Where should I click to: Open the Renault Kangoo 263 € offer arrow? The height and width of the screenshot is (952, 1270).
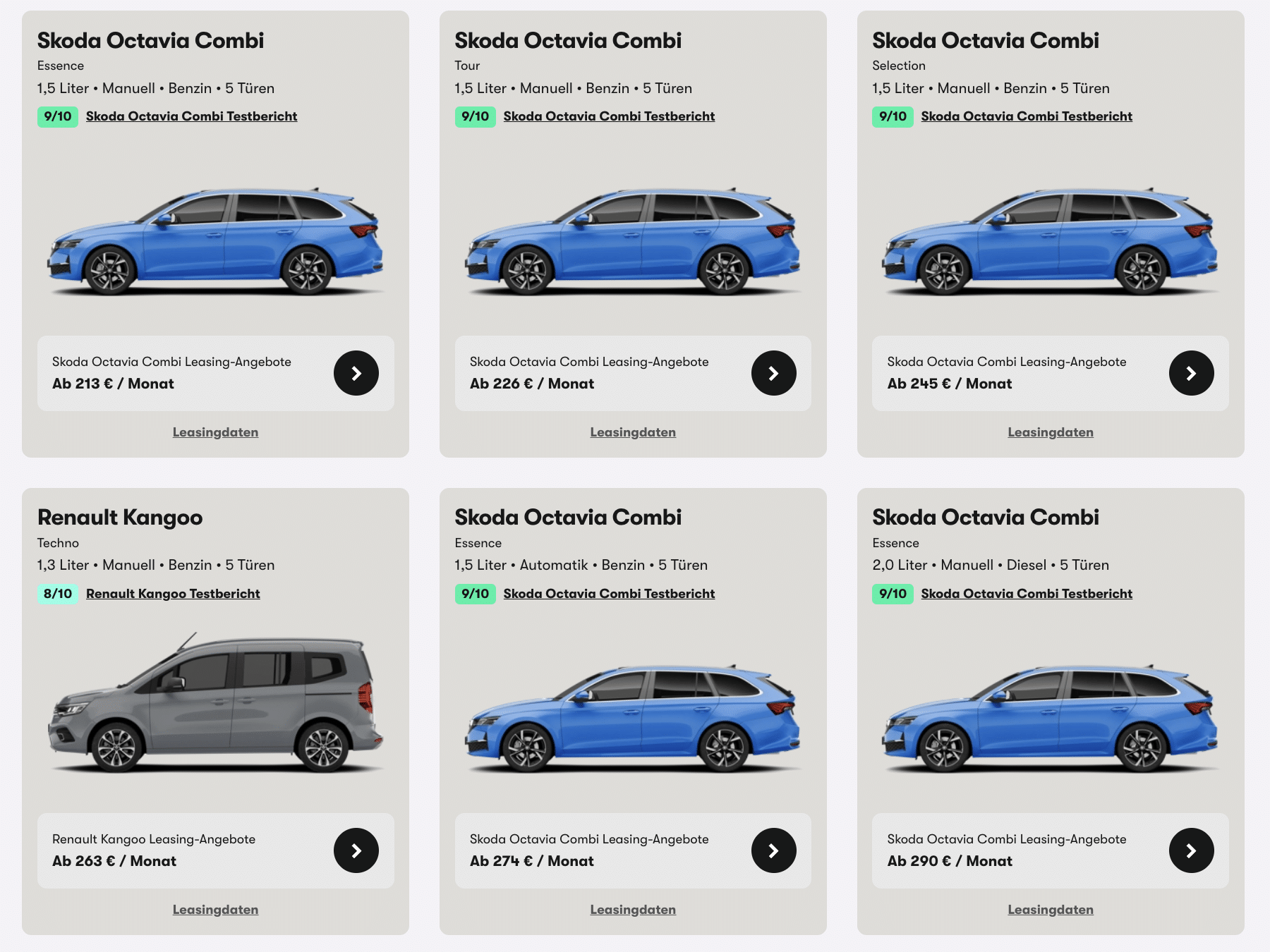click(x=356, y=850)
